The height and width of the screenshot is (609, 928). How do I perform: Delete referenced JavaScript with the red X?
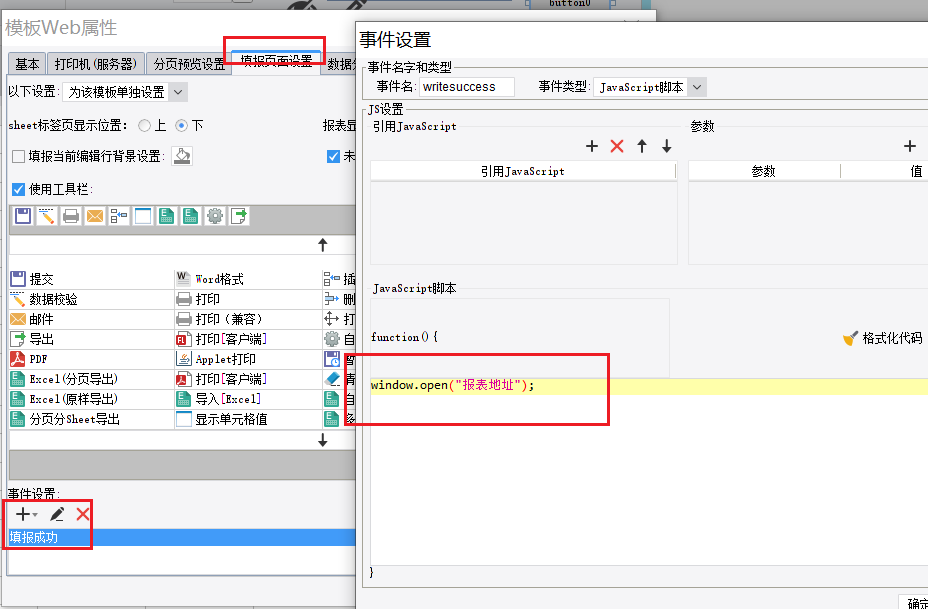click(617, 146)
